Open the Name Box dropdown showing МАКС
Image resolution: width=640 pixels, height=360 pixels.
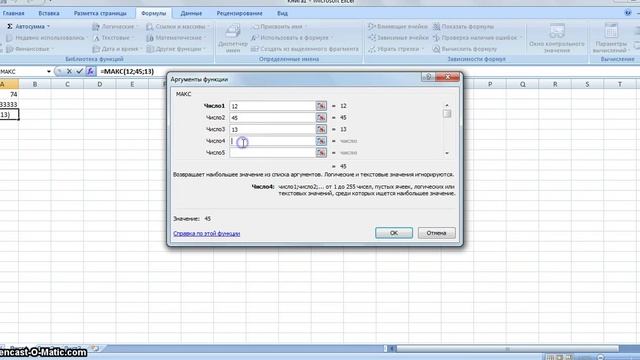(49, 71)
